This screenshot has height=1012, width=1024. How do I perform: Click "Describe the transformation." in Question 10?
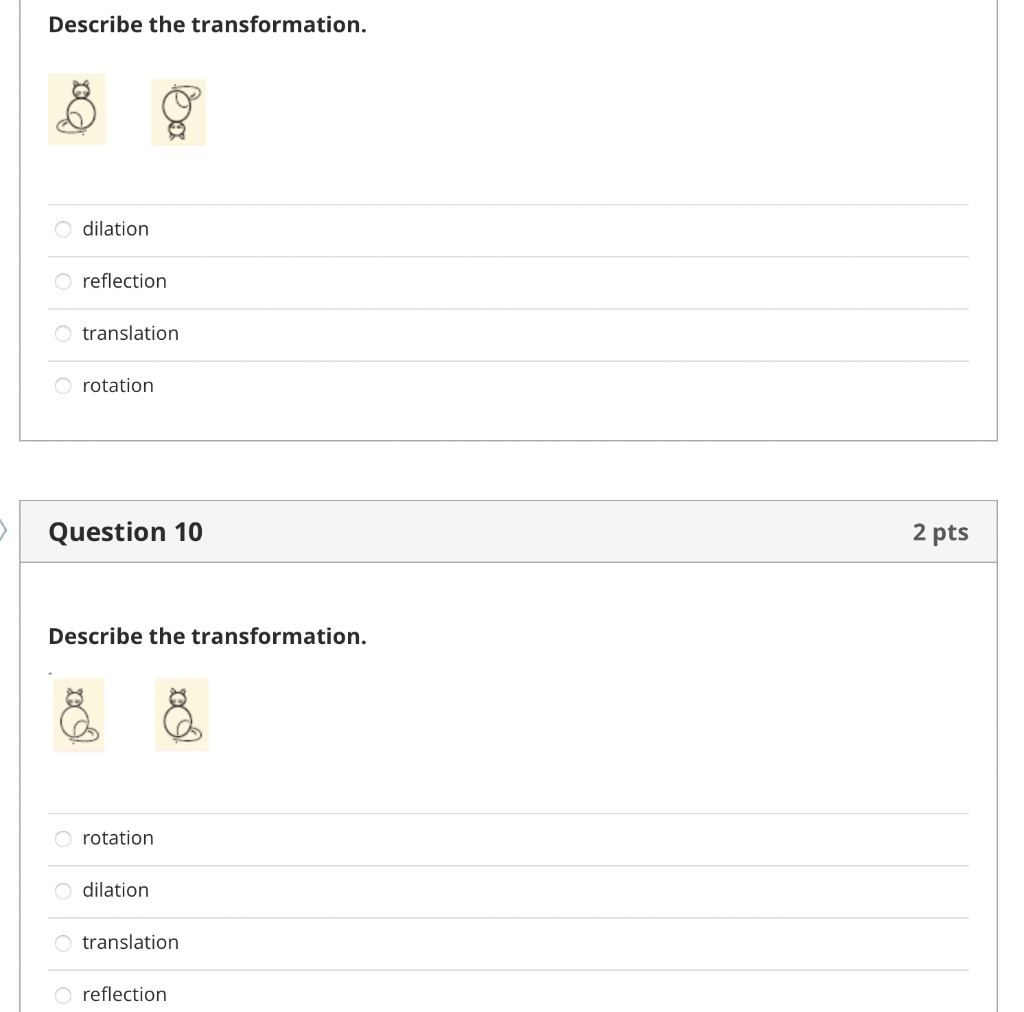[x=208, y=636]
